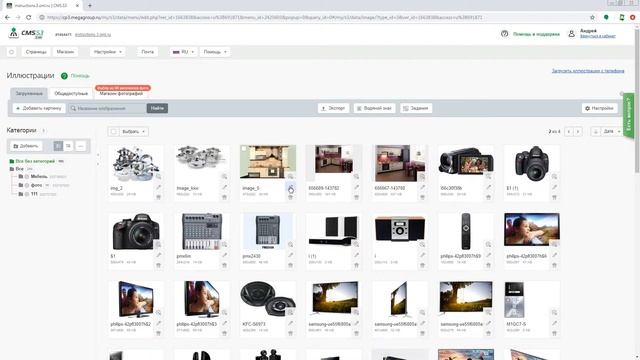Check the selection box on image_5 thumbnail
The image size is (640, 360).
click(244, 149)
